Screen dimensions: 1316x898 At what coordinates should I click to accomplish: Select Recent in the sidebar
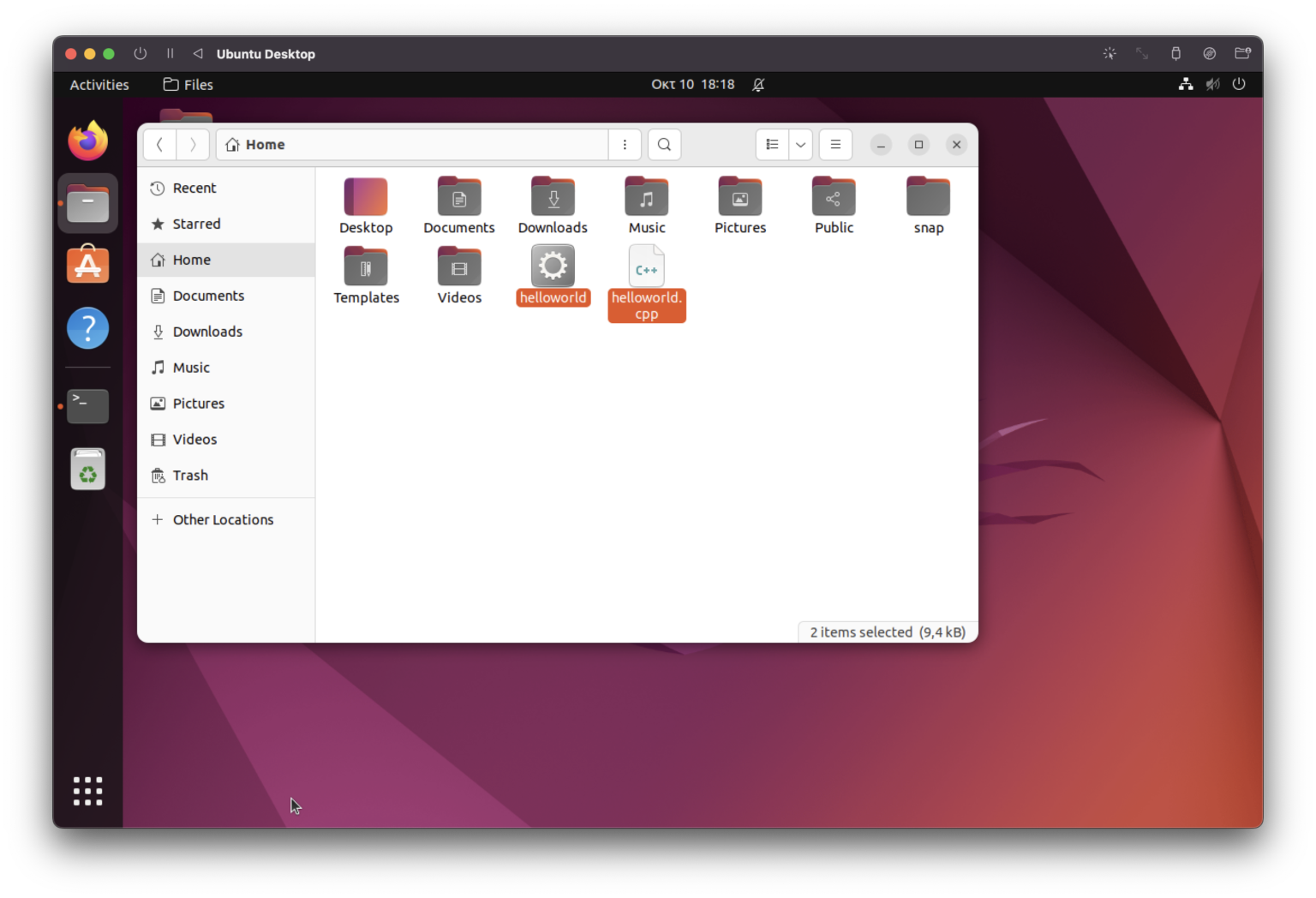(194, 189)
